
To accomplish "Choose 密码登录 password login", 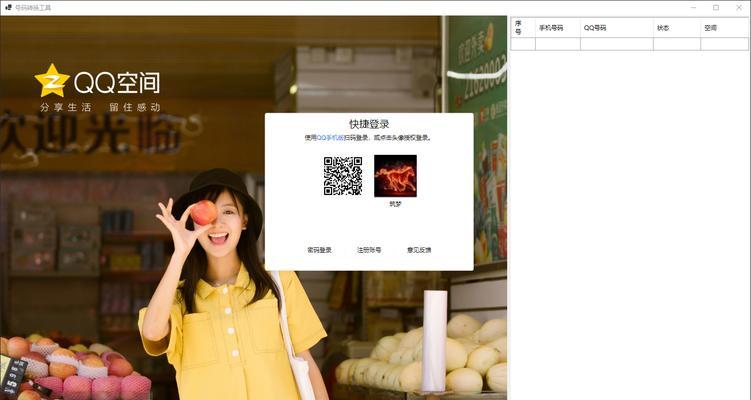I will coord(319,250).
